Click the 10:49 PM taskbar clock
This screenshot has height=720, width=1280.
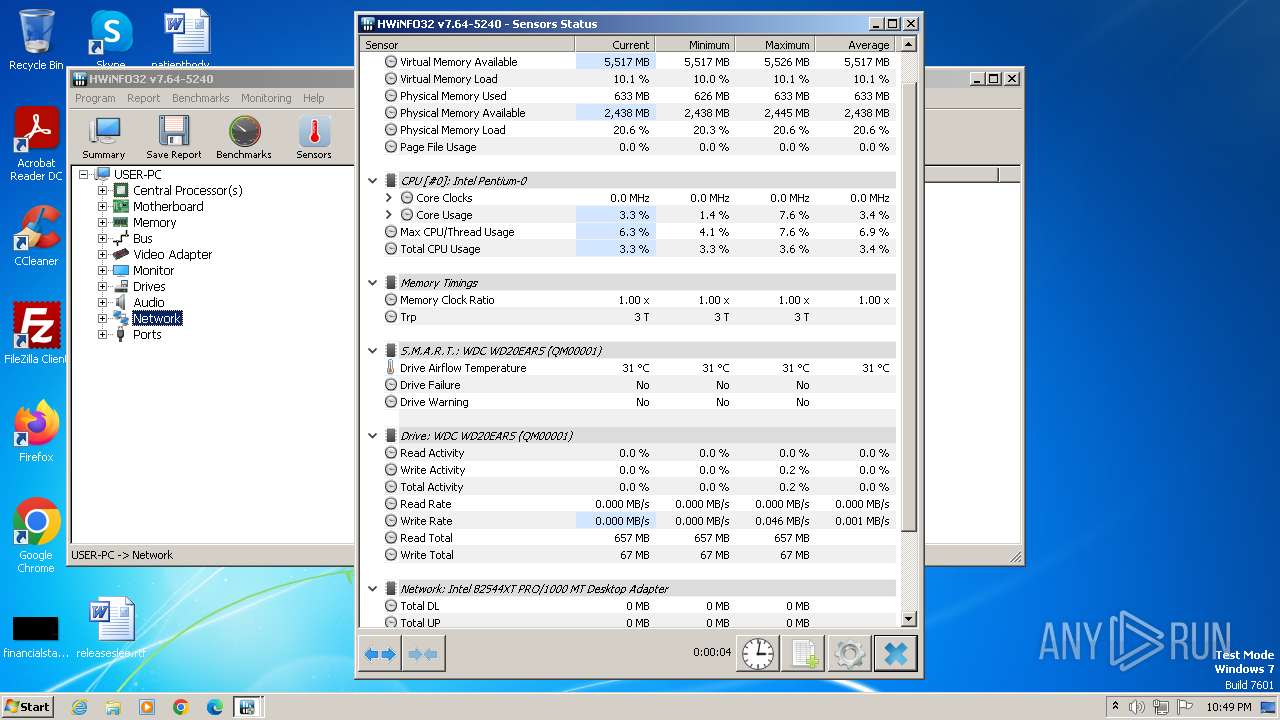pyautogui.click(x=1228, y=707)
